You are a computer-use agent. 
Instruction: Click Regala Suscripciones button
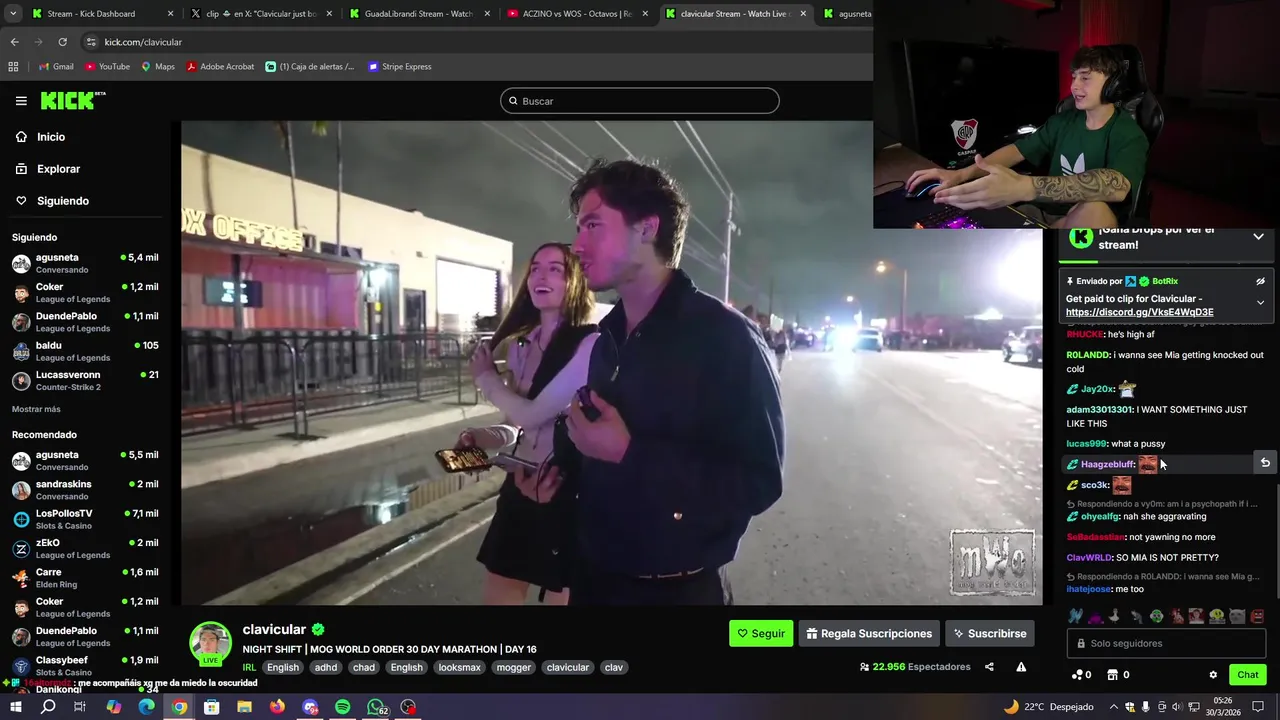point(869,633)
